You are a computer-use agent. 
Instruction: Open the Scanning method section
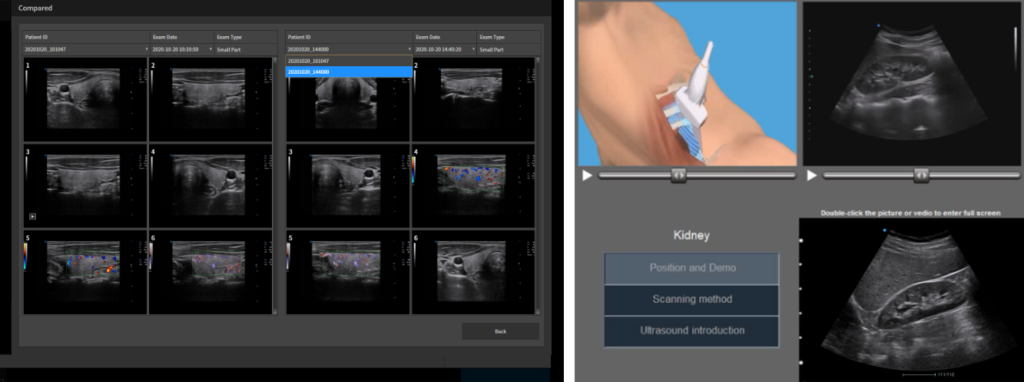(692, 300)
